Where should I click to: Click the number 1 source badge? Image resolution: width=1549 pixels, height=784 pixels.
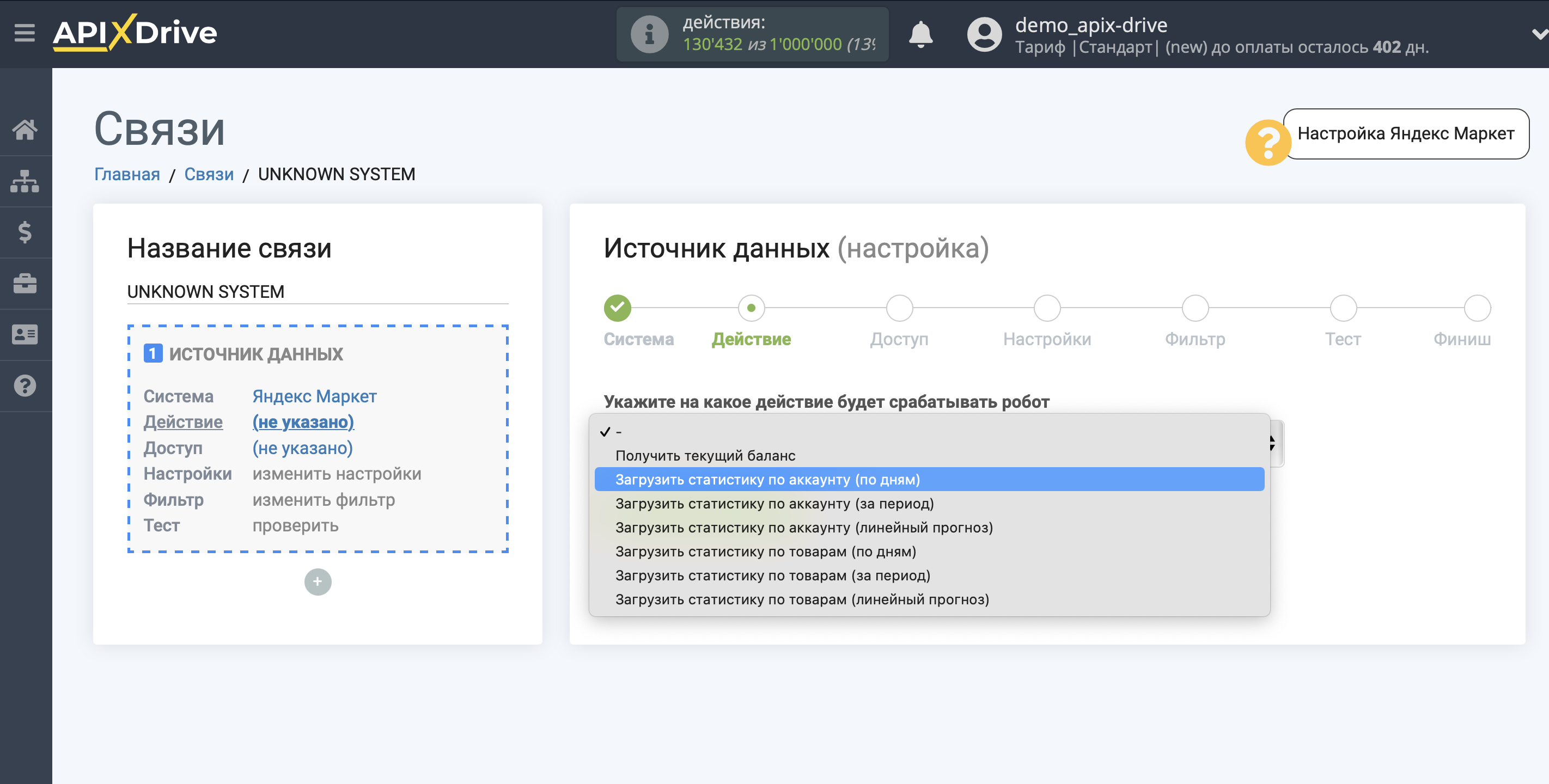click(x=153, y=353)
